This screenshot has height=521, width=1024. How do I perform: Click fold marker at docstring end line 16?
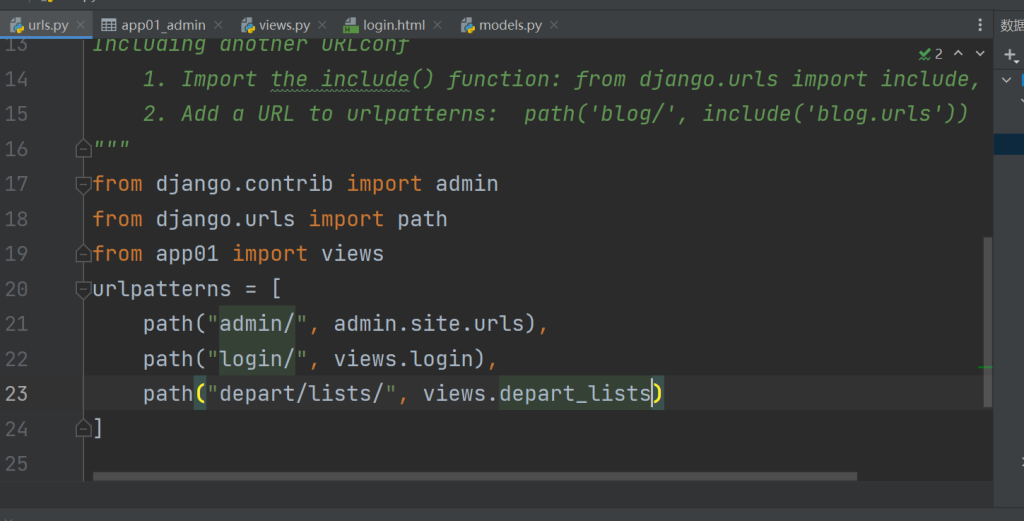coord(84,149)
